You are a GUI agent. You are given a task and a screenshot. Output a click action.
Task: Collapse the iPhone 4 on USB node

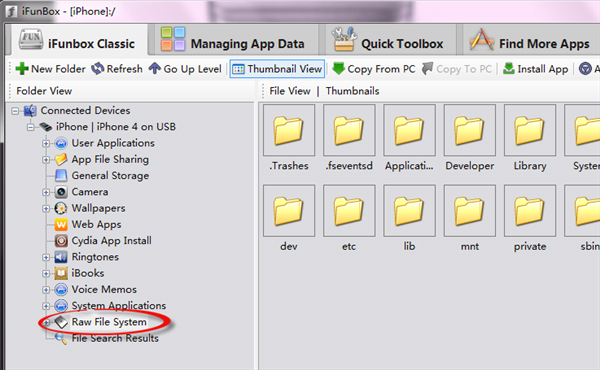coord(31,127)
